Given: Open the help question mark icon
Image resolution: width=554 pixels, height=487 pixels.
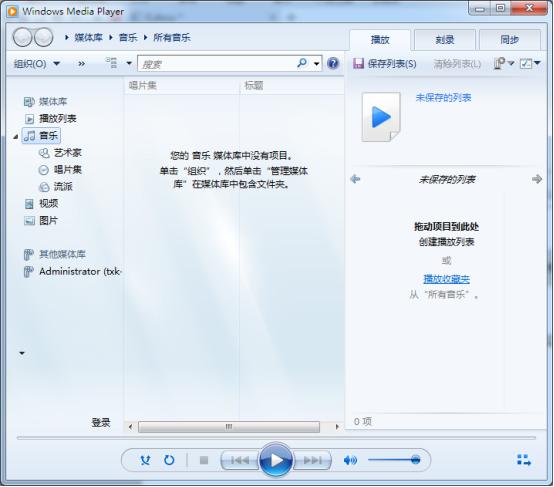Looking at the screenshot, I should [x=333, y=63].
